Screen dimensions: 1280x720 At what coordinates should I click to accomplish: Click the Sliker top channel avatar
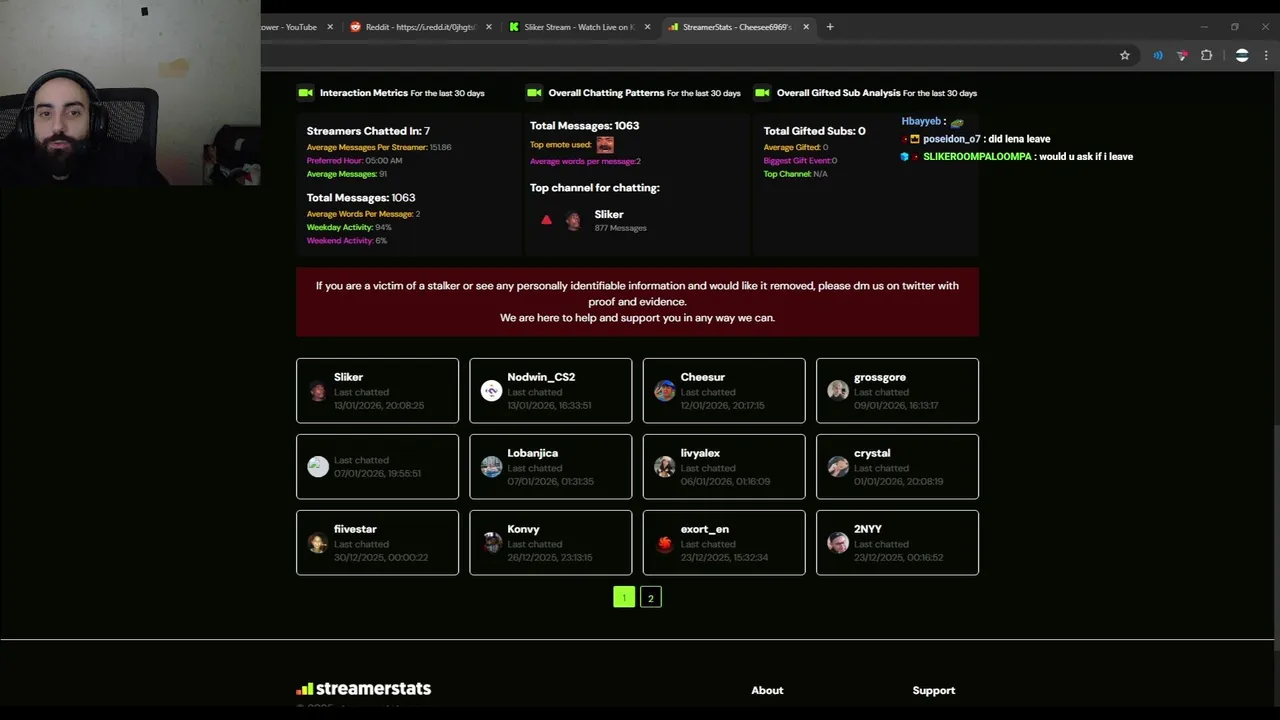[573, 221]
